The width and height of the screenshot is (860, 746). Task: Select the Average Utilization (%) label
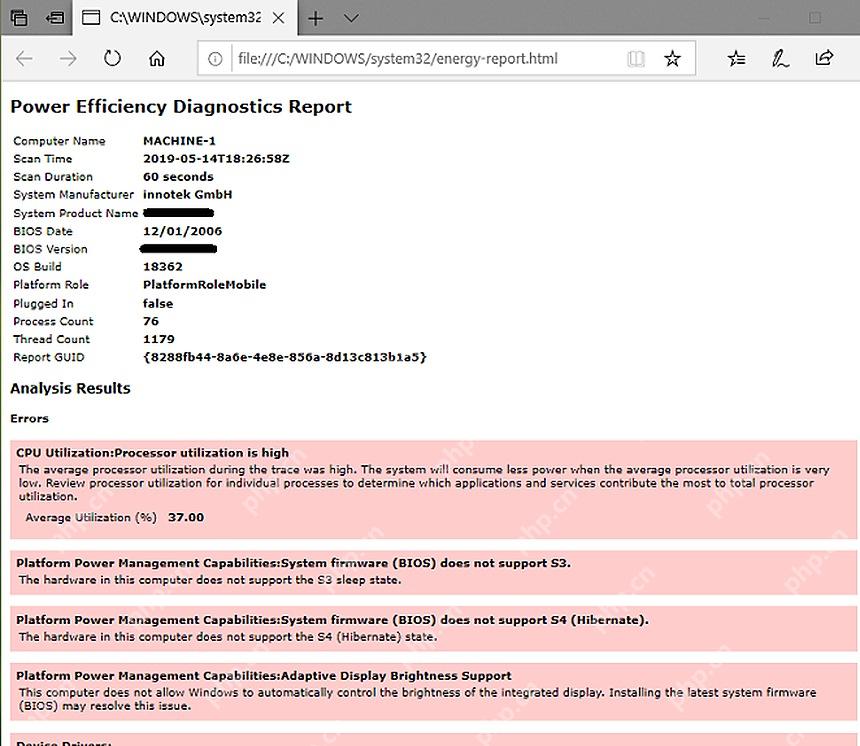(91, 517)
